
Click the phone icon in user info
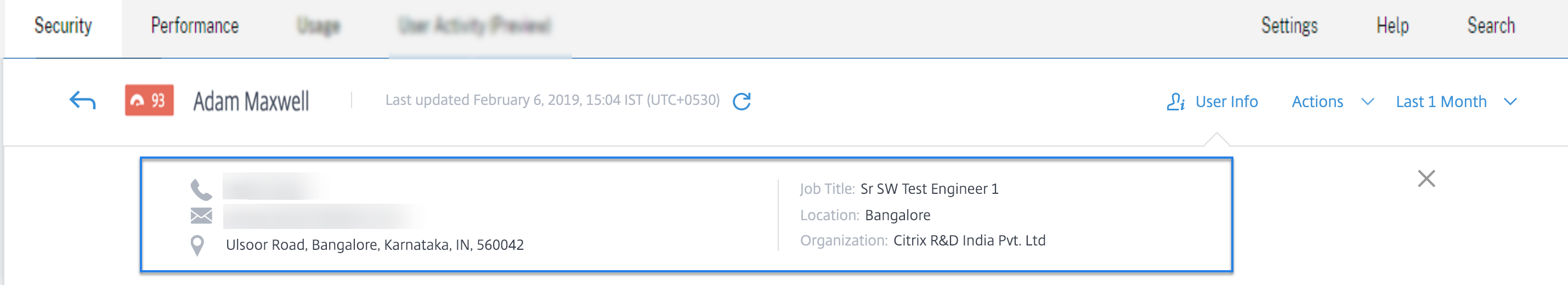(x=201, y=189)
